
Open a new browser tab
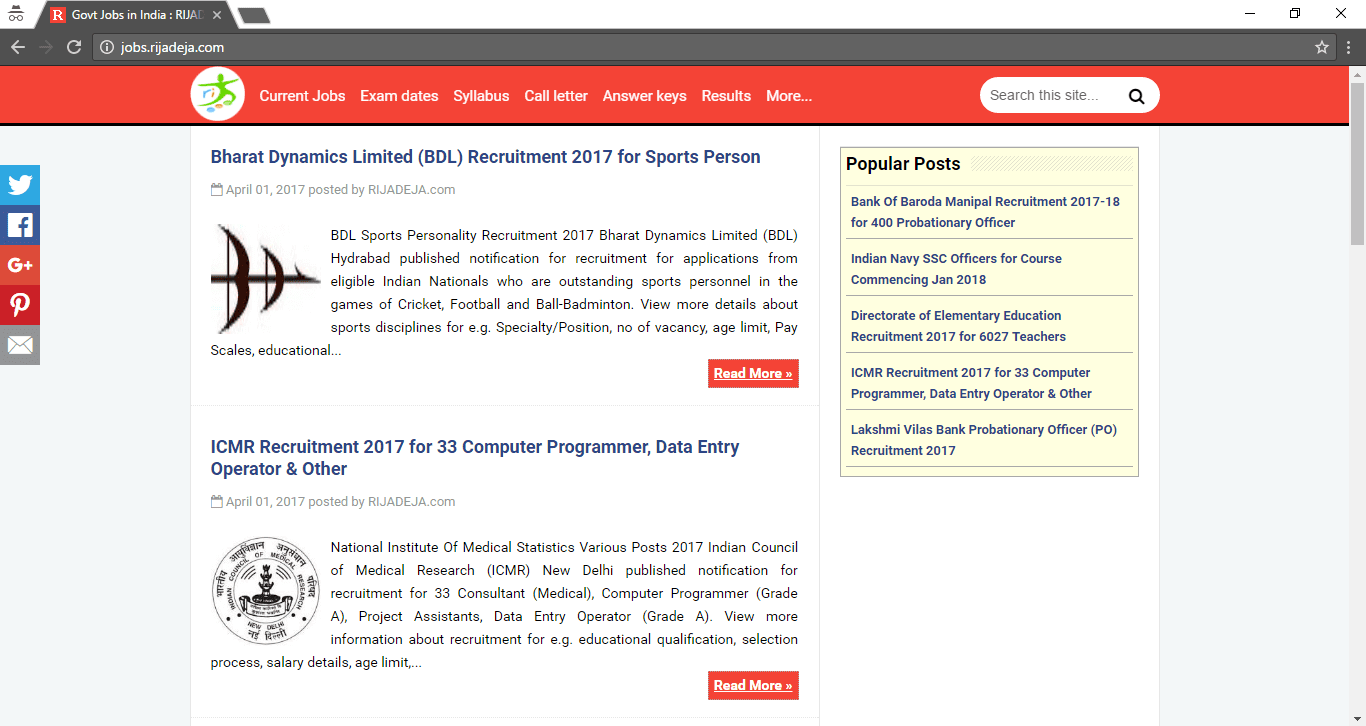254,16
